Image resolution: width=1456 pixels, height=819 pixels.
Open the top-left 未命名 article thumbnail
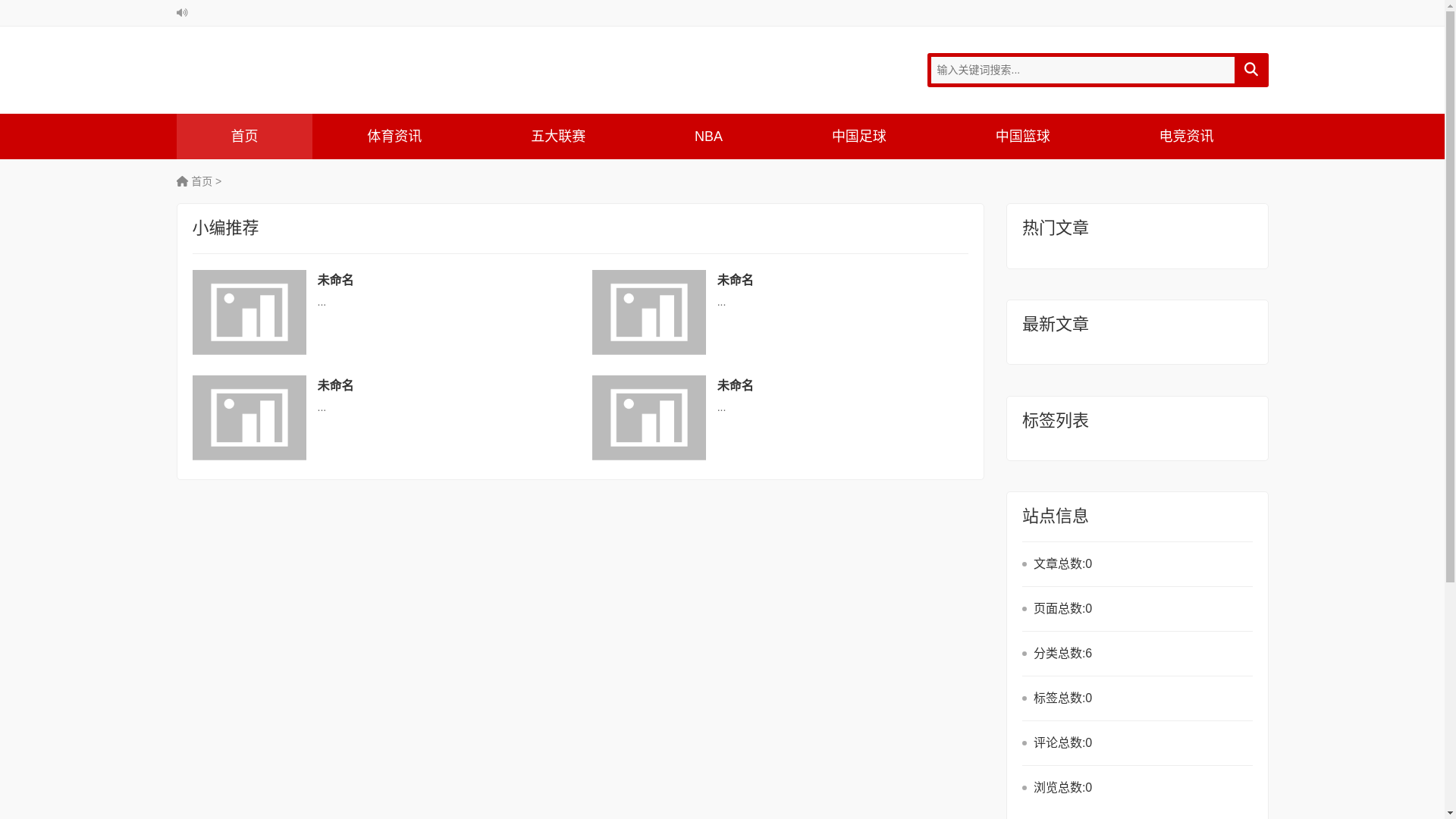249,312
